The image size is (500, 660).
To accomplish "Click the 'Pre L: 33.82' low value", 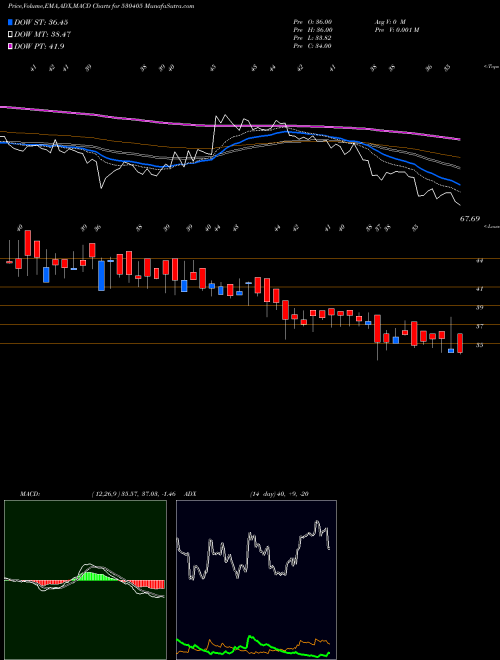I will 313,38.
